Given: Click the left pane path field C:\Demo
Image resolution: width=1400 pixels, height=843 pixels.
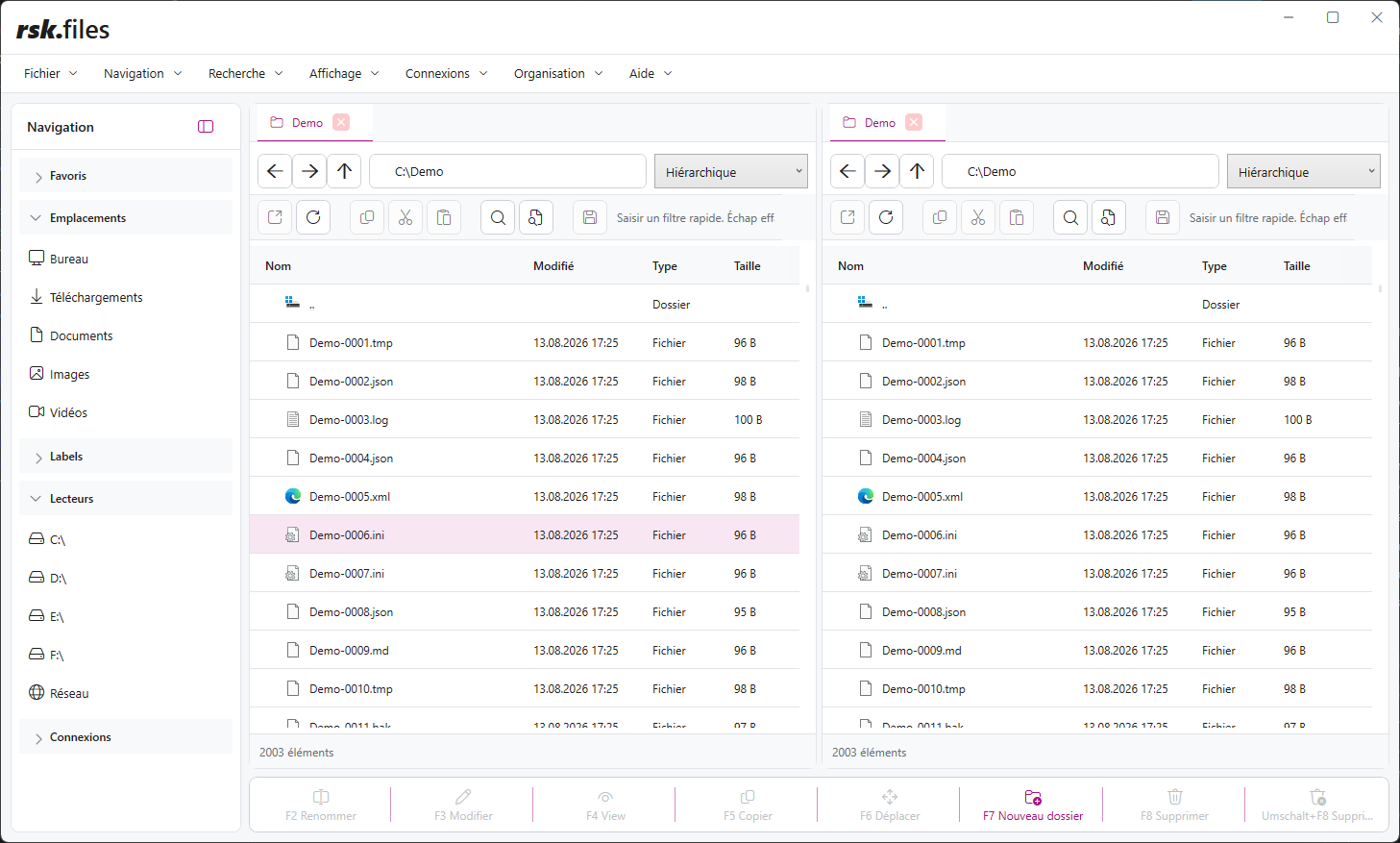Looking at the screenshot, I should (507, 171).
